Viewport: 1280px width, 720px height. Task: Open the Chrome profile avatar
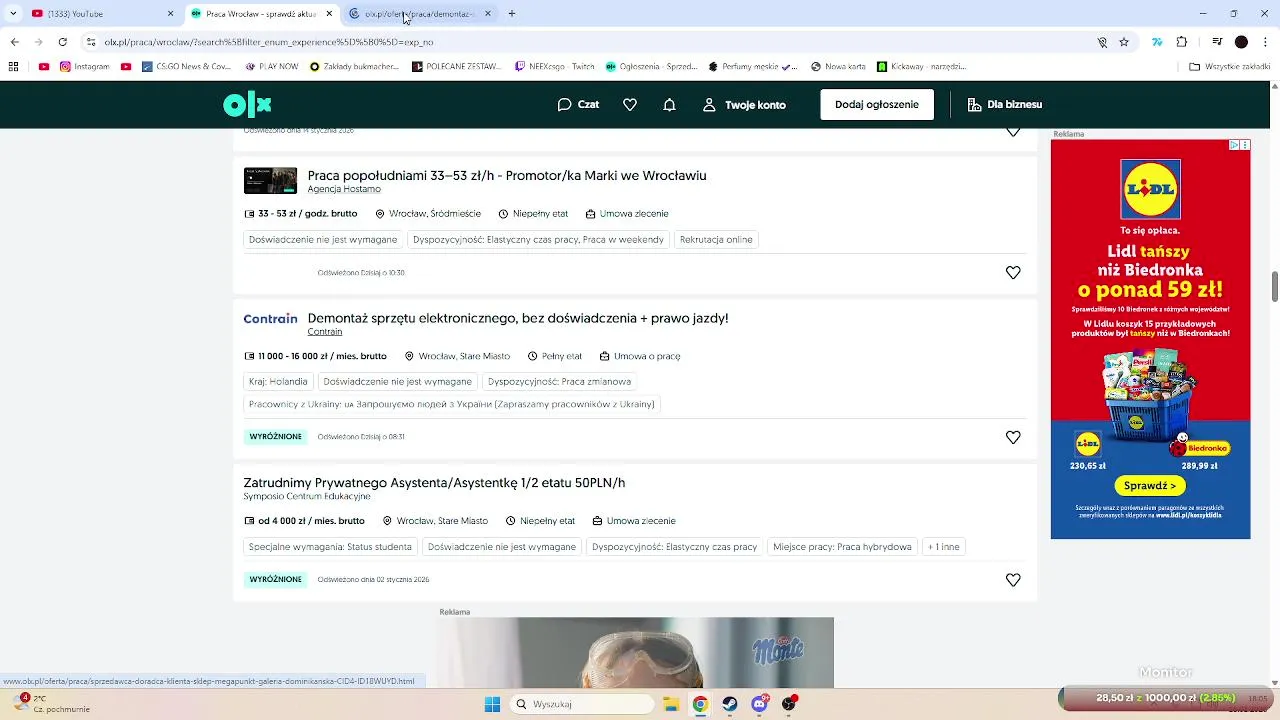(1241, 42)
